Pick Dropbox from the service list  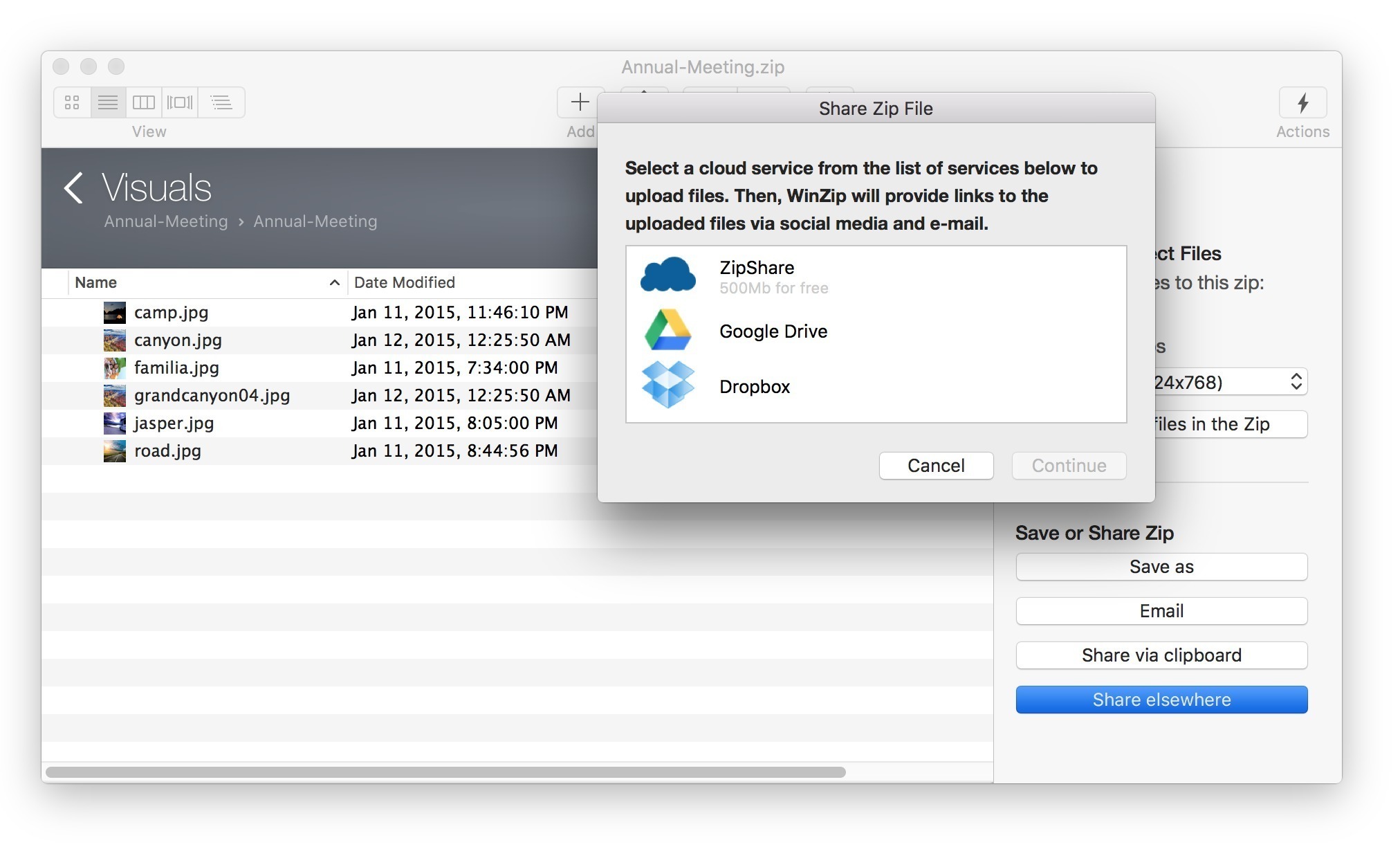click(754, 386)
